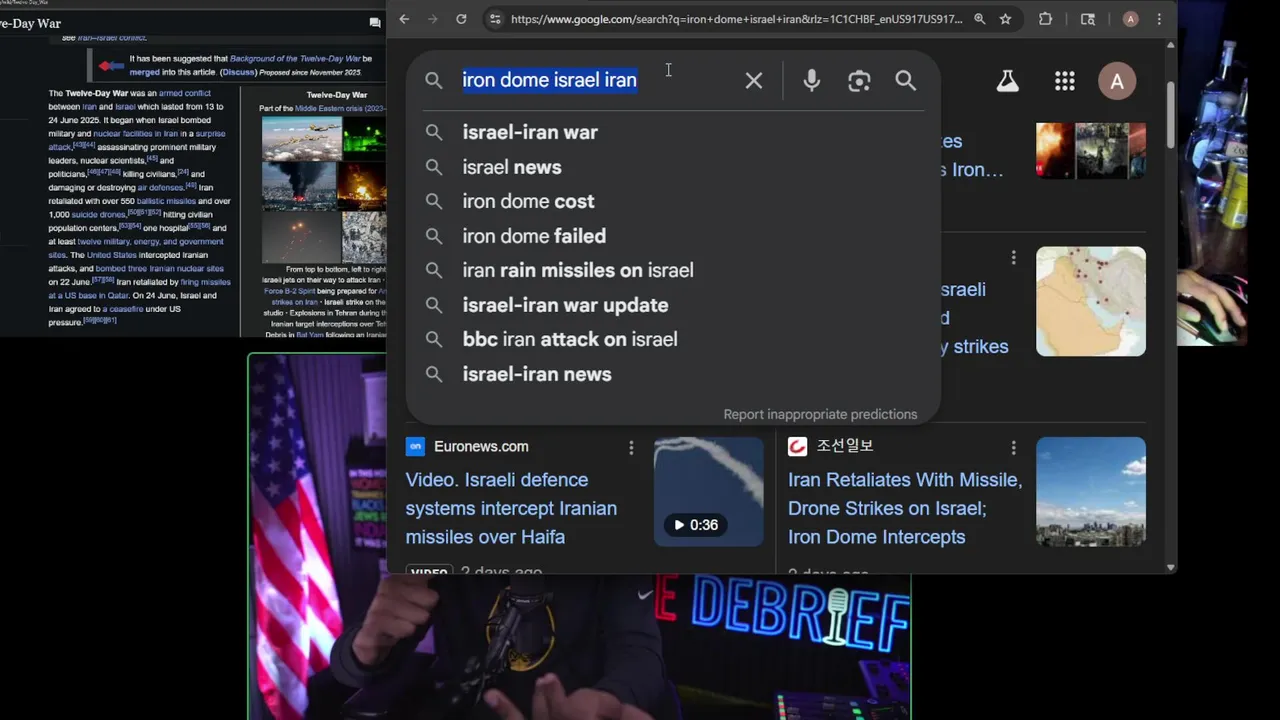The height and width of the screenshot is (720, 1280).
Task: Play the 0:36 Euronews video thumbnail
Action: pyautogui.click(x=709, y=492)
